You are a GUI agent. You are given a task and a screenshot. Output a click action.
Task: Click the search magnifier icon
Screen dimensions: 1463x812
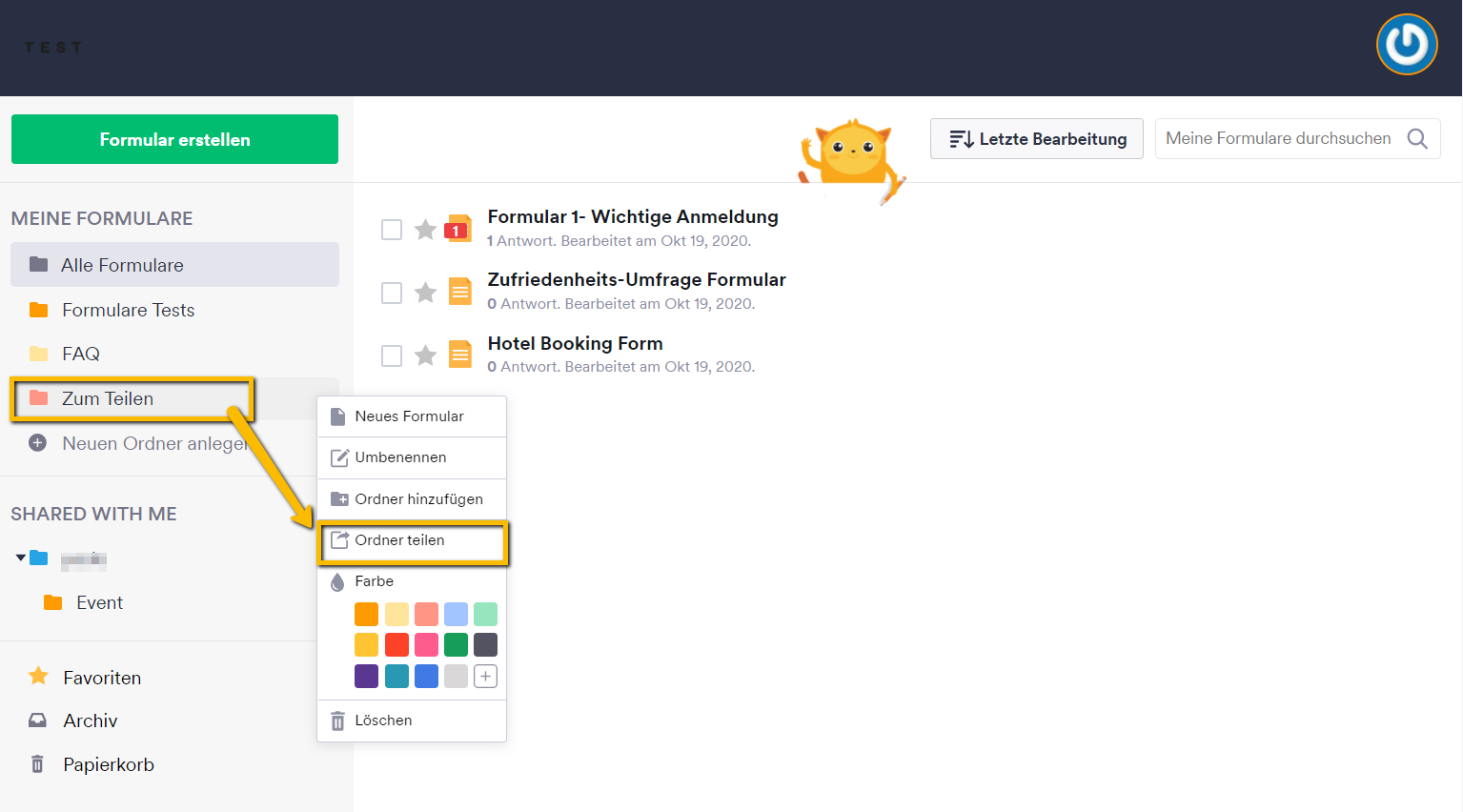click(1417, 139)
